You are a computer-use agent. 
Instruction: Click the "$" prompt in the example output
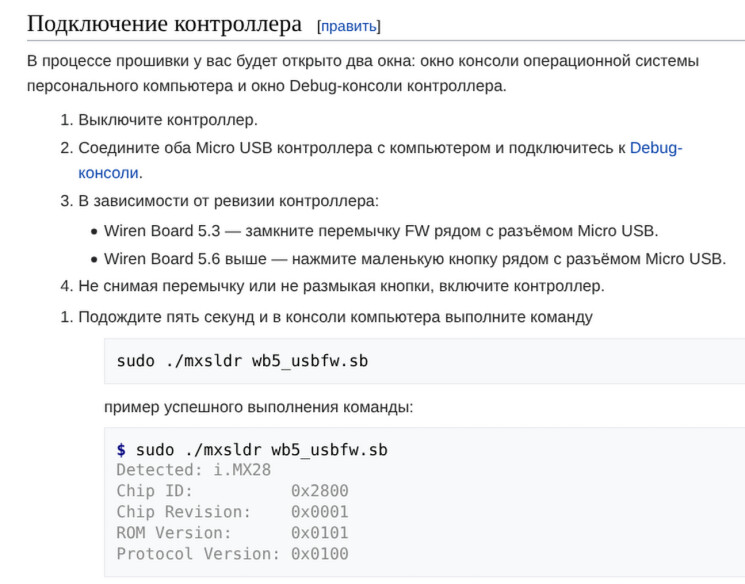[x=121, y=450]
